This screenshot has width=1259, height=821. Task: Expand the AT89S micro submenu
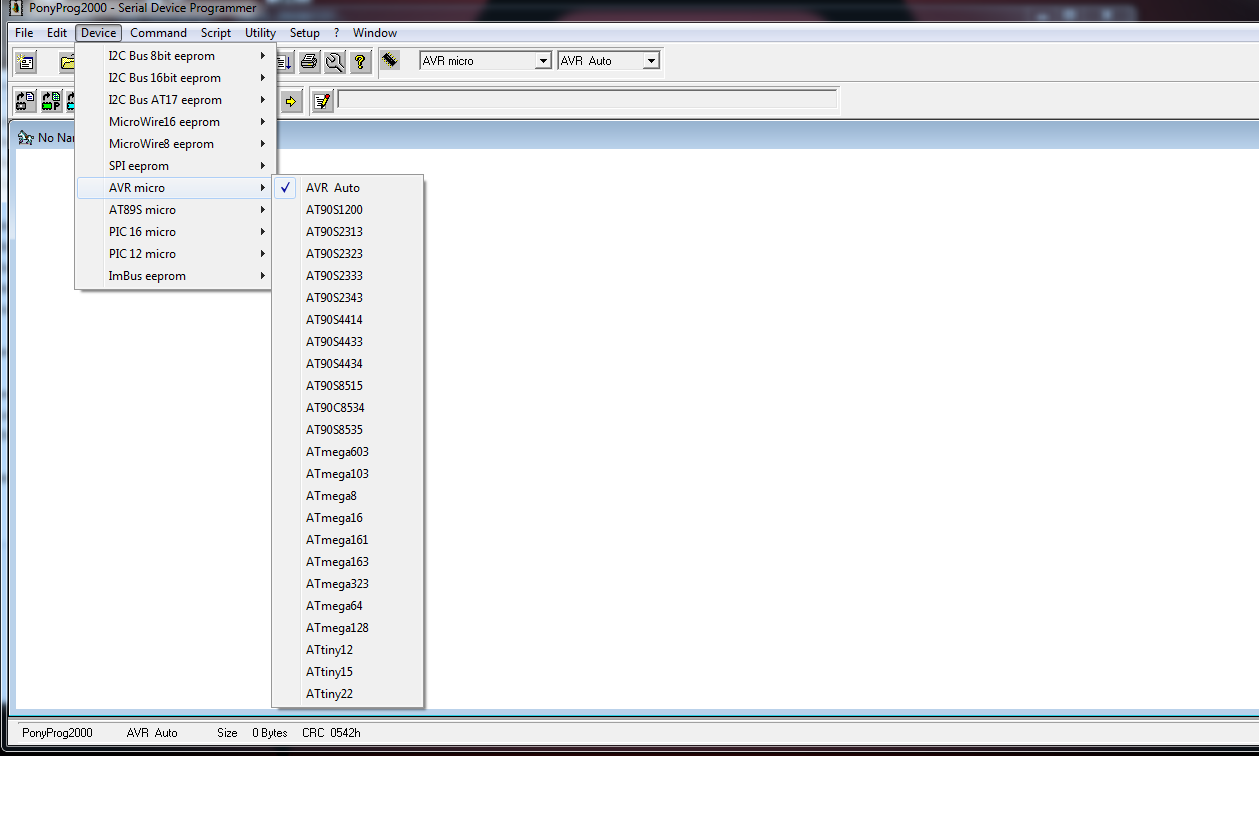tap(175, 210)
